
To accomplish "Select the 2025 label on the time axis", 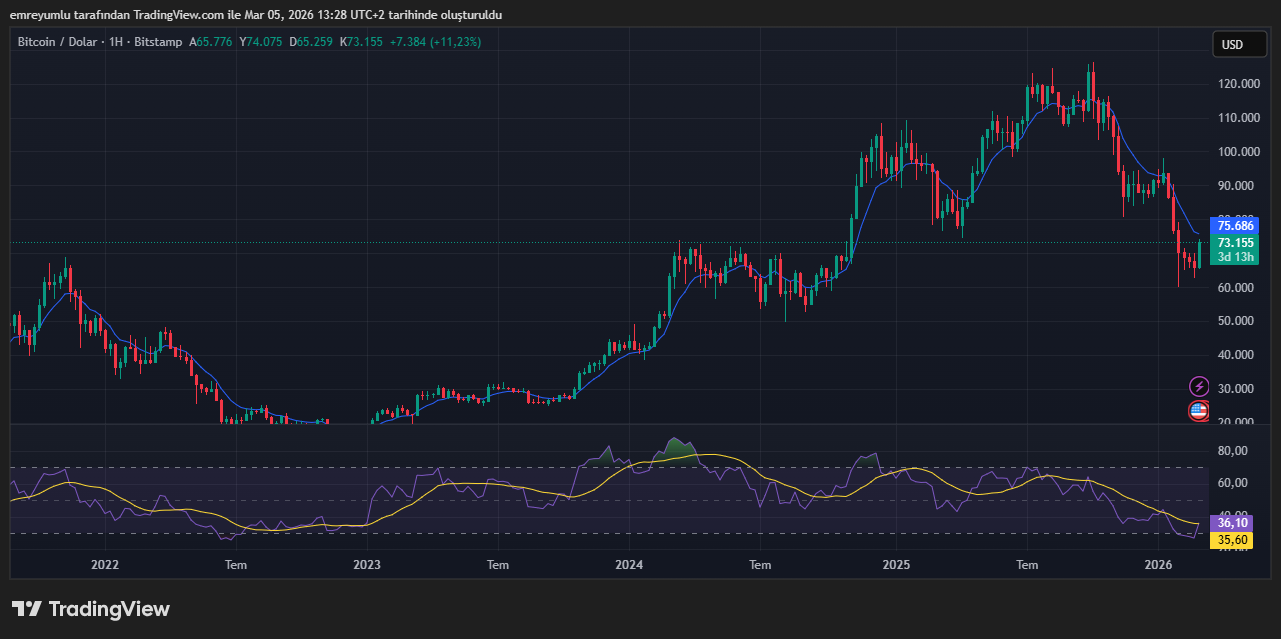I will point(896,565).
